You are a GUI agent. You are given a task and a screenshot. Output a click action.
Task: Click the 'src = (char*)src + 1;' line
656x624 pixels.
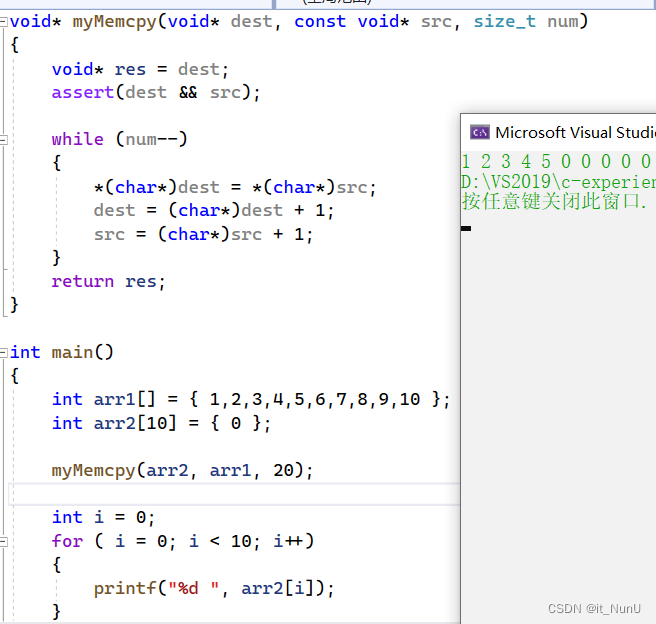[x=203, y=234]
